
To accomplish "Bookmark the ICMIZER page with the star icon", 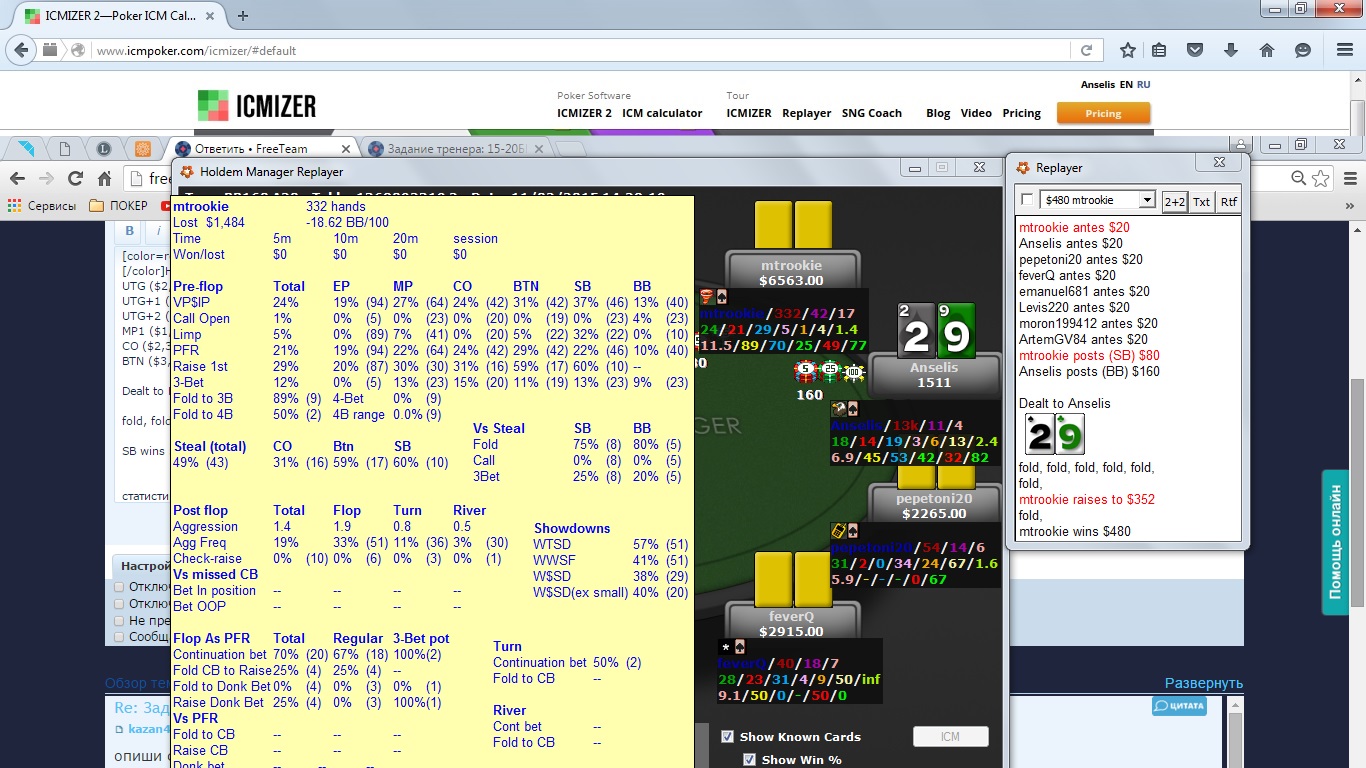I will coord(1128,50).
